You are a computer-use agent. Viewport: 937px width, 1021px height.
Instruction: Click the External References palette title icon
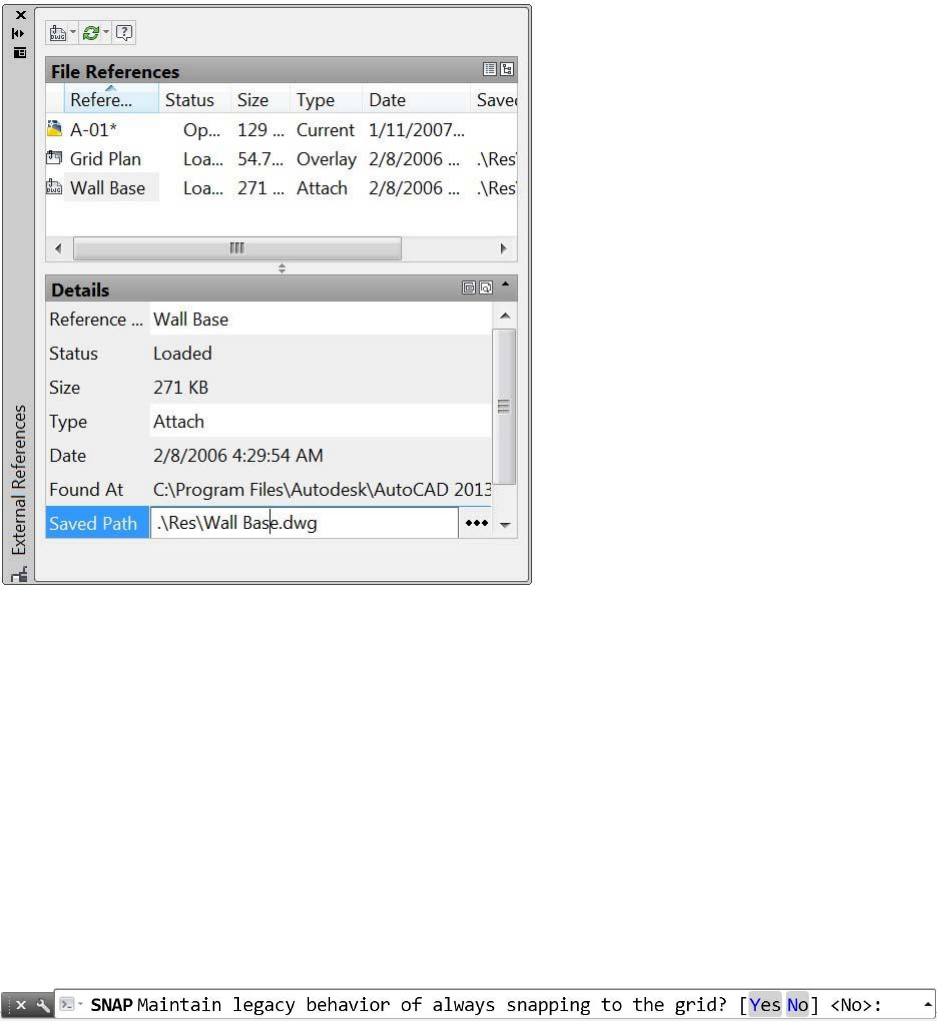(19, 574)
